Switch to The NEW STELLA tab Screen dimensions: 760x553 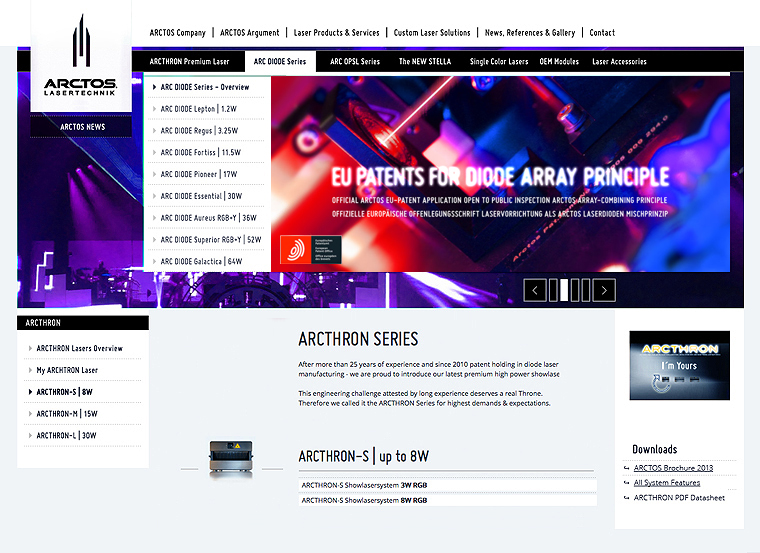[424, 62]
